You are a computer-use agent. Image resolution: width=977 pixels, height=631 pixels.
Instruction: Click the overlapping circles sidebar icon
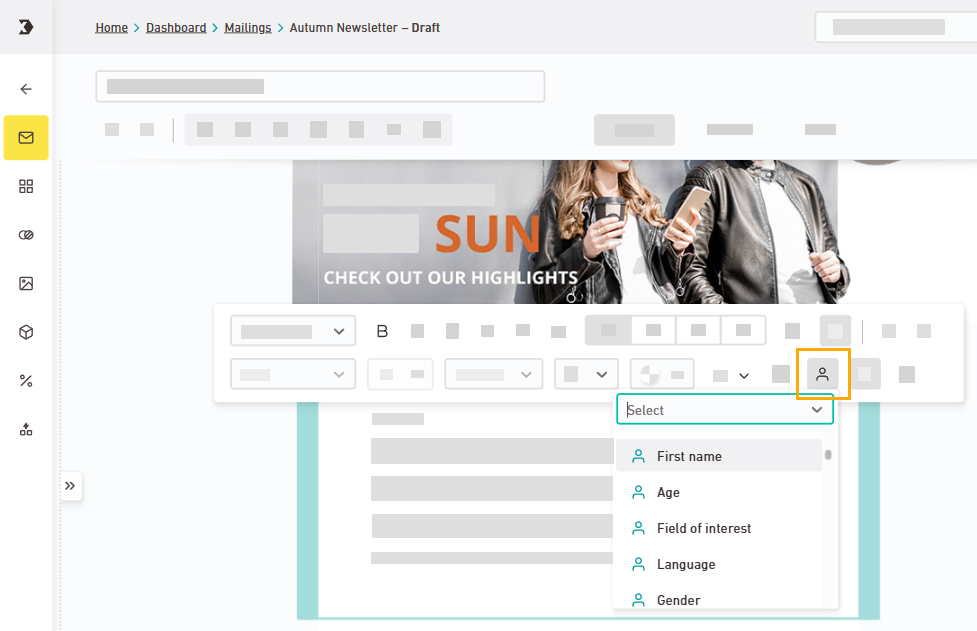click(26, 235)
